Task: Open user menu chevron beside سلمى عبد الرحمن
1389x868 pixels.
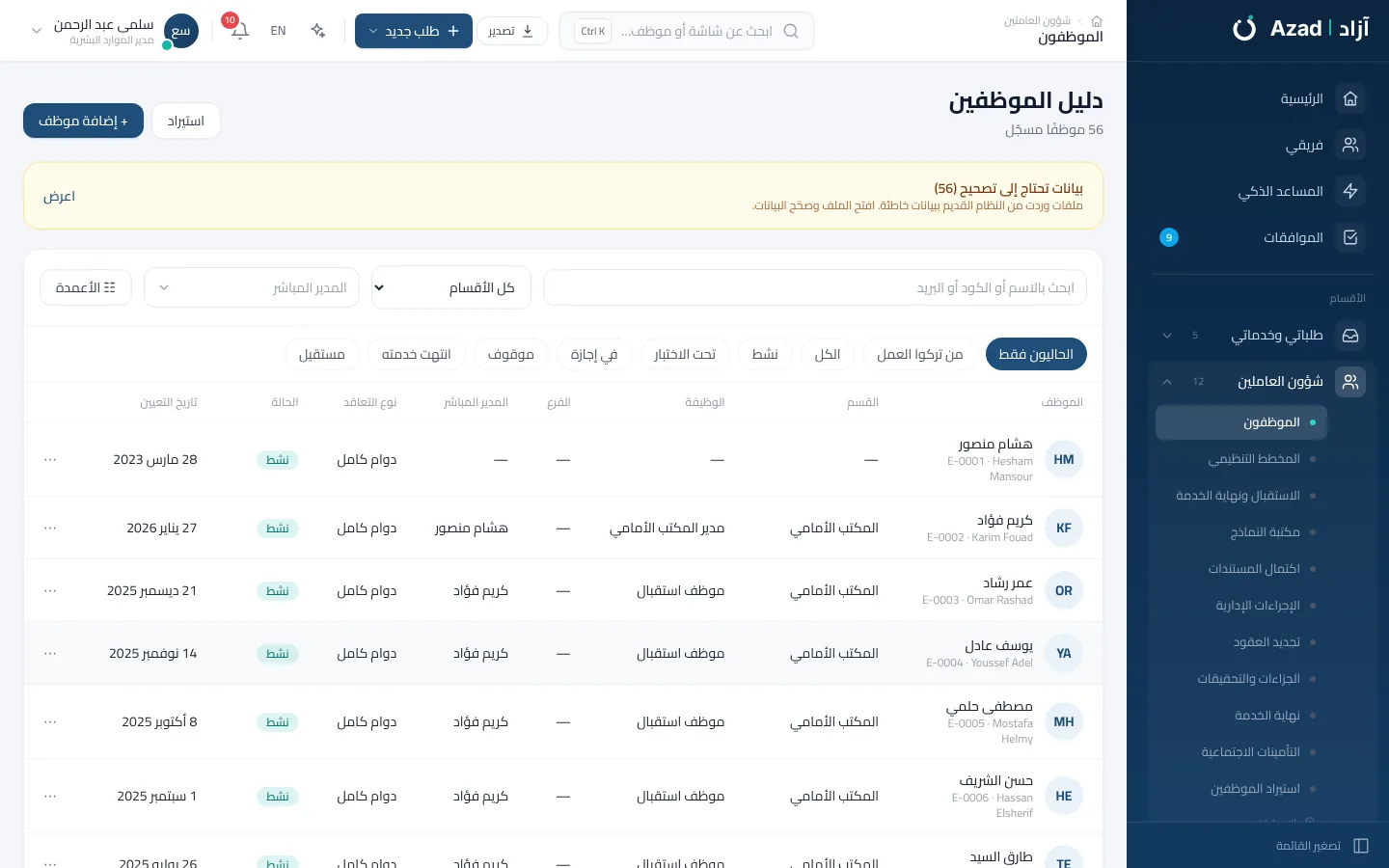Action: [x=37, y=31]
